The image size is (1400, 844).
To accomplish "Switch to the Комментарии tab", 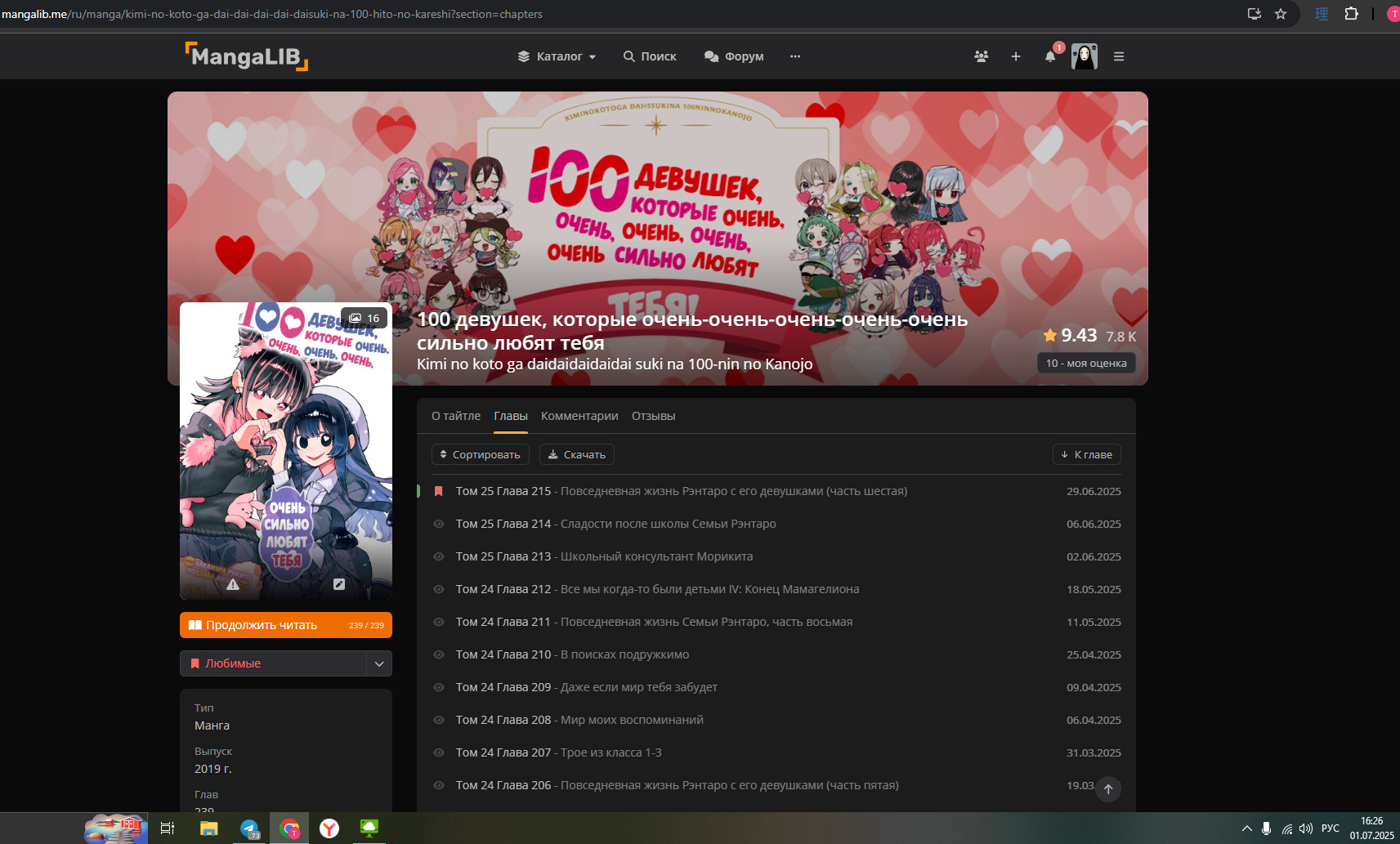I will (x=579, y=416).
